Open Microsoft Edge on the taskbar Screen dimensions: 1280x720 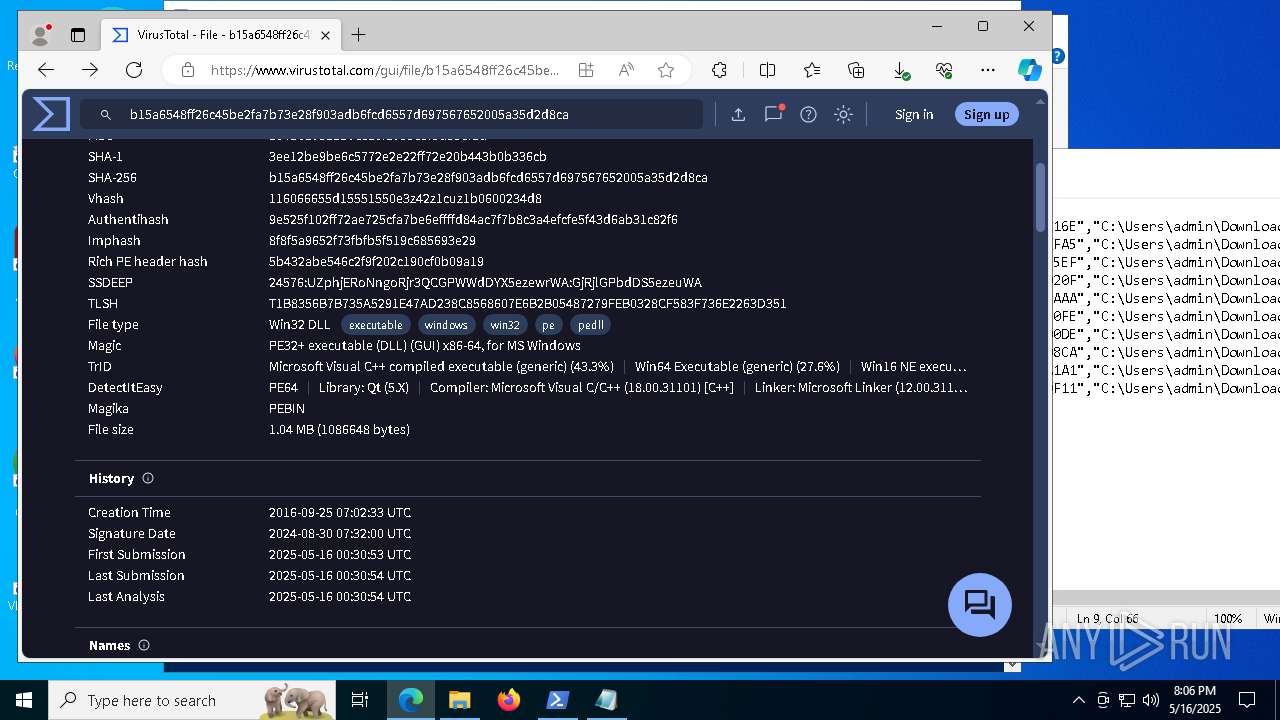[x=411, y=700]
